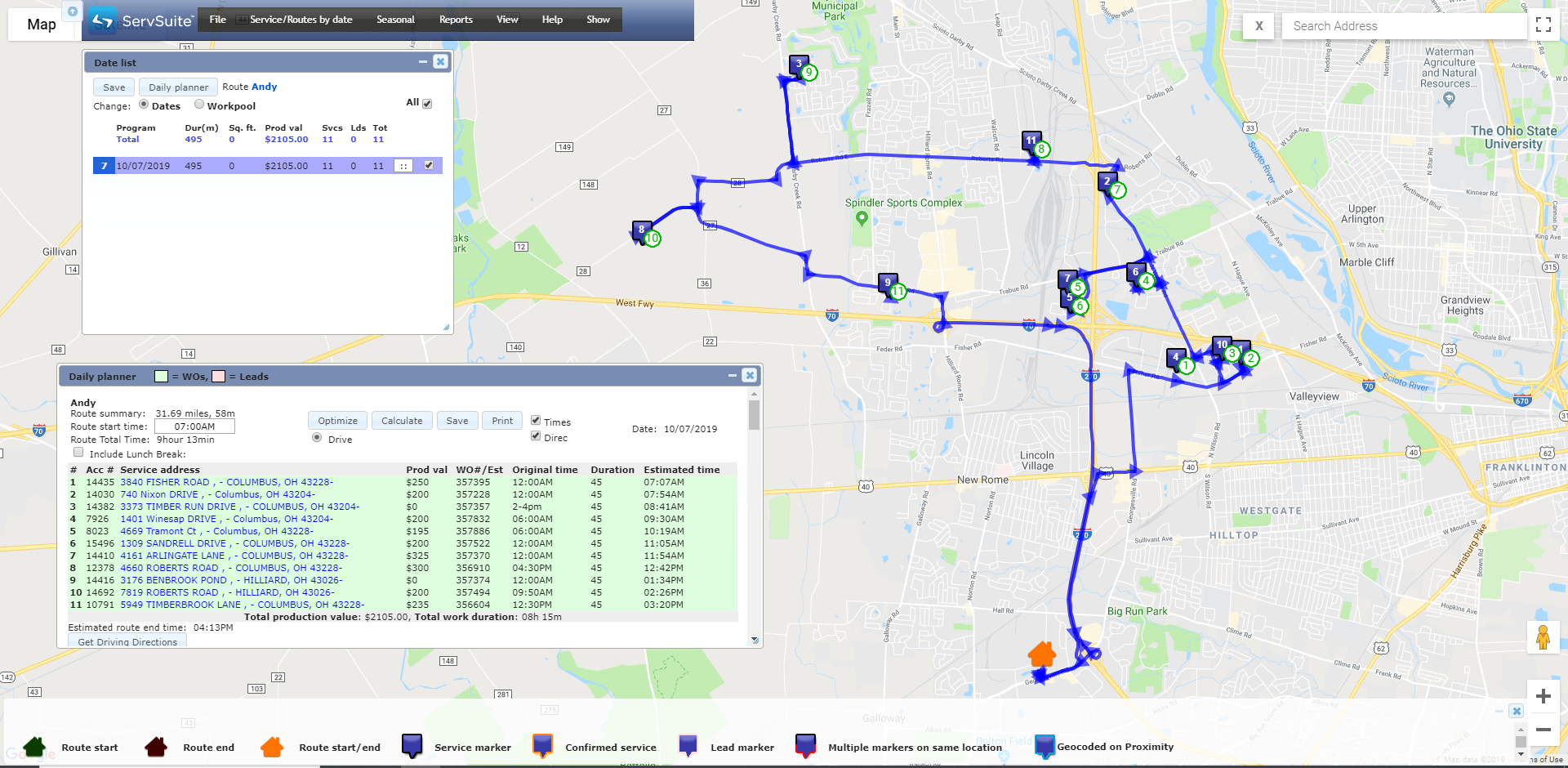Click the Search Address field

pyautogui.click(x=1403, y=26)
